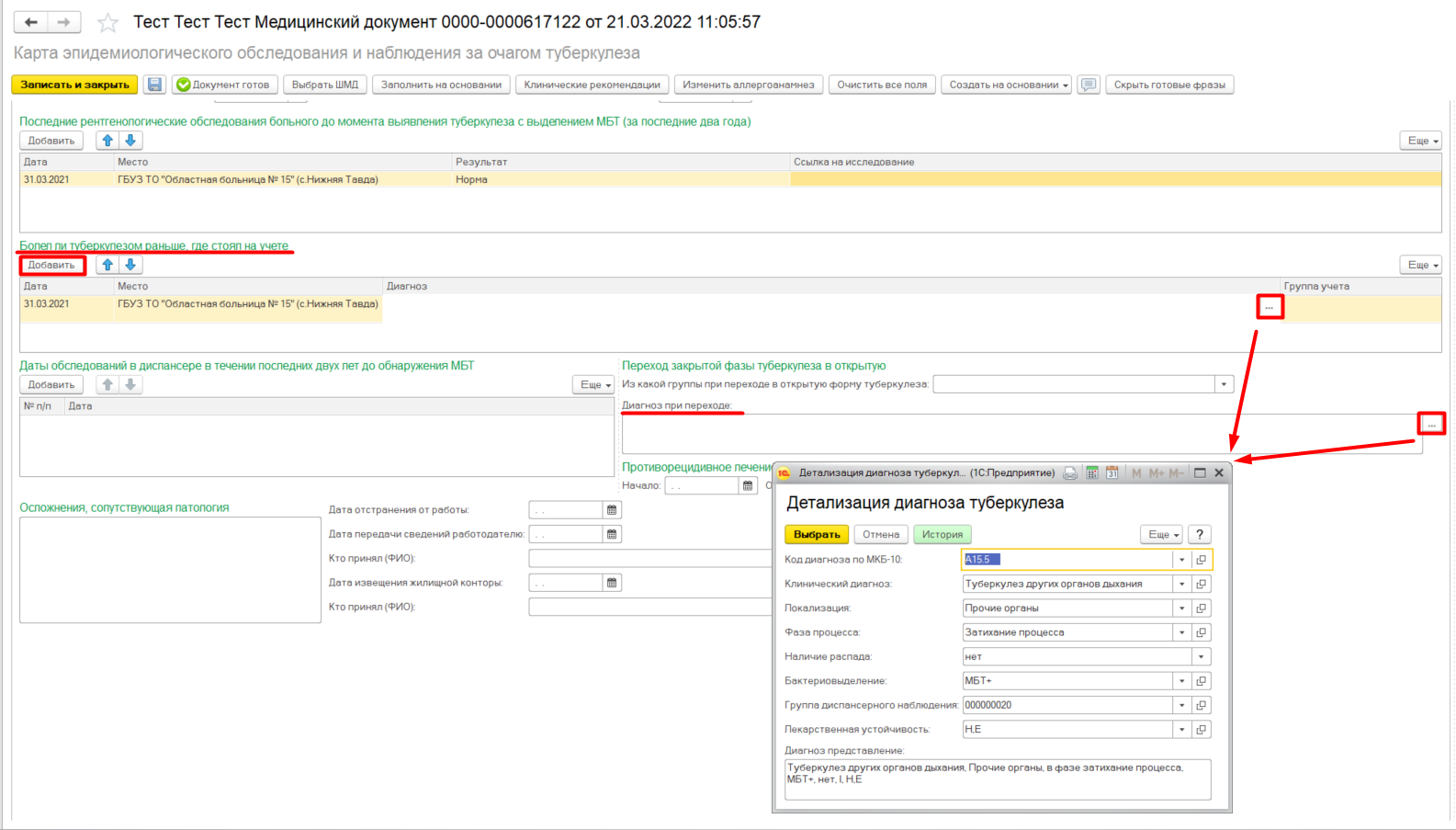
Task: Click into Осложнения, сопутствующая патология text area
Action: click(170, 570)
